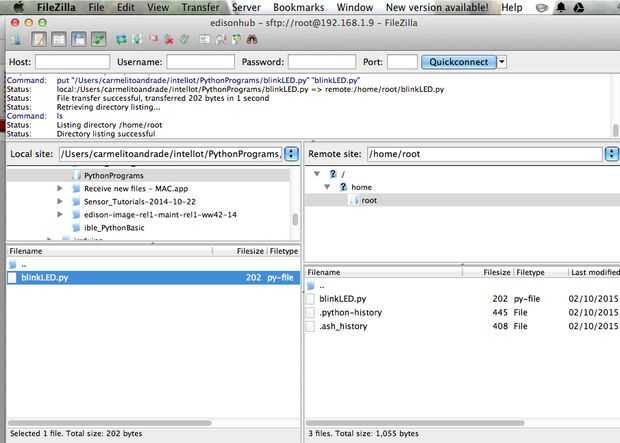This screenshot has height=443, width=620.
Task: Open file search with the binoculars icon
Action: (252, 40)
